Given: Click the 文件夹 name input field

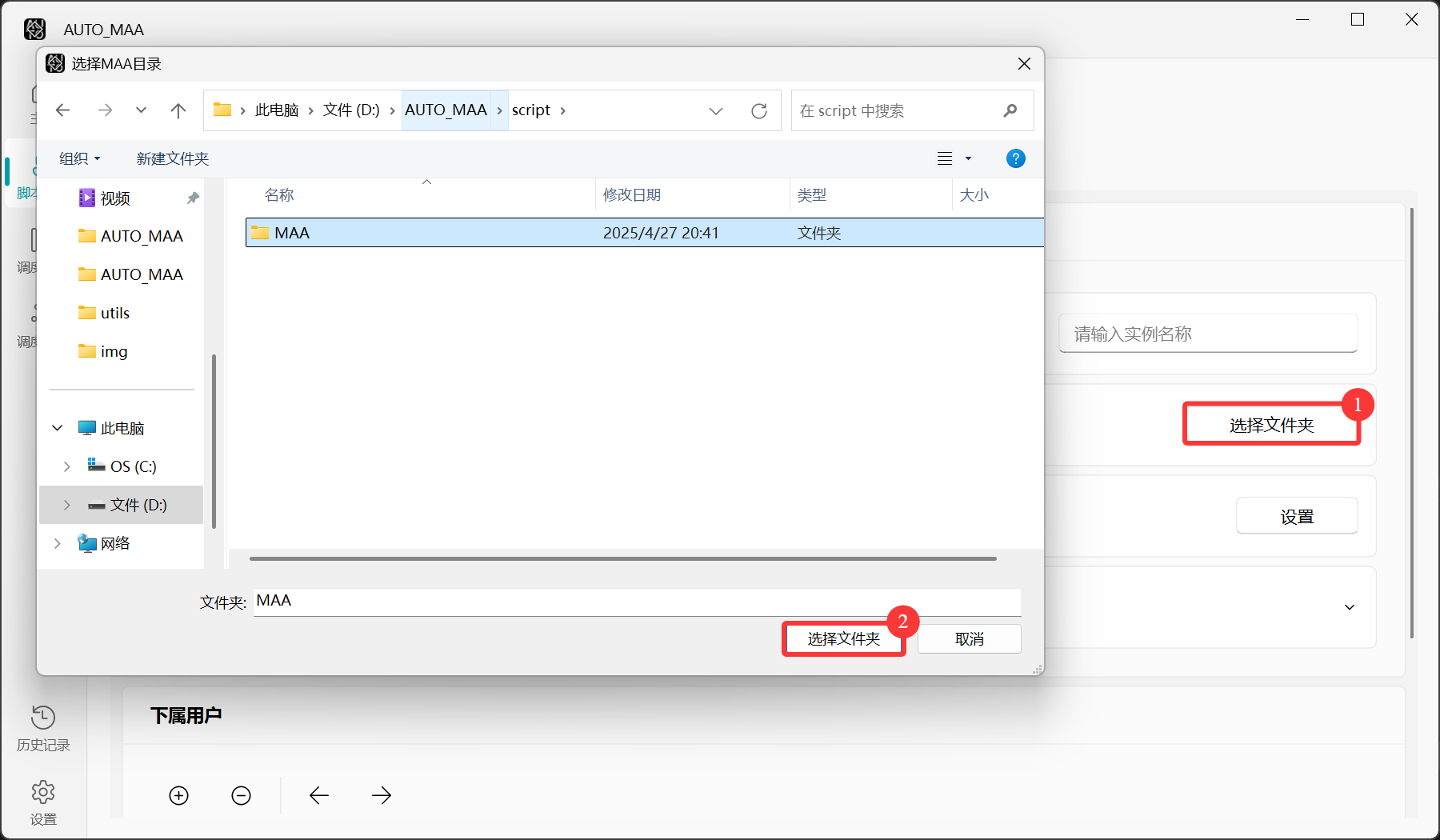Looking at the screenshot, I should click(x=637, y=602).
